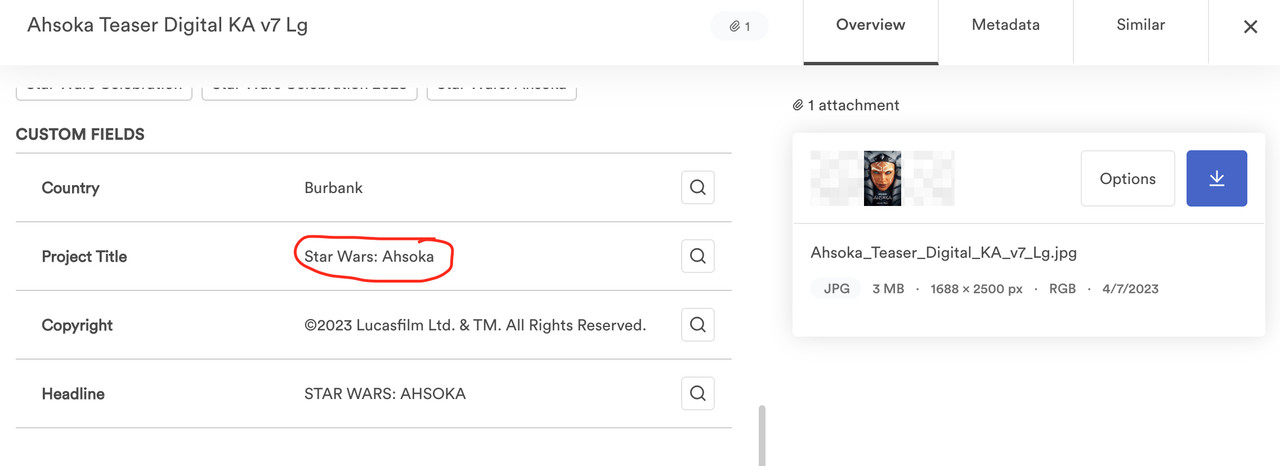Select the Ahsoka poster thumbnail
Screen dimensions: 1280x466
pyautogui.click(x=882, y=178)
